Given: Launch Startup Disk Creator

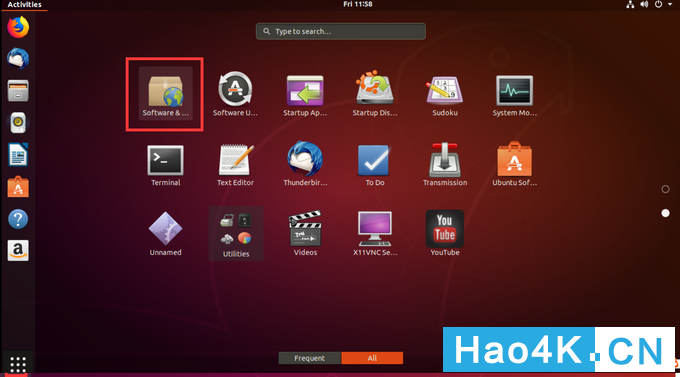Looking at the screenshot, I should [375, 94].
